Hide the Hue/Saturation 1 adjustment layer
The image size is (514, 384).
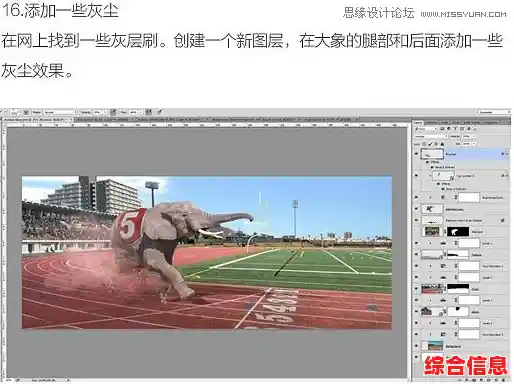416,334
